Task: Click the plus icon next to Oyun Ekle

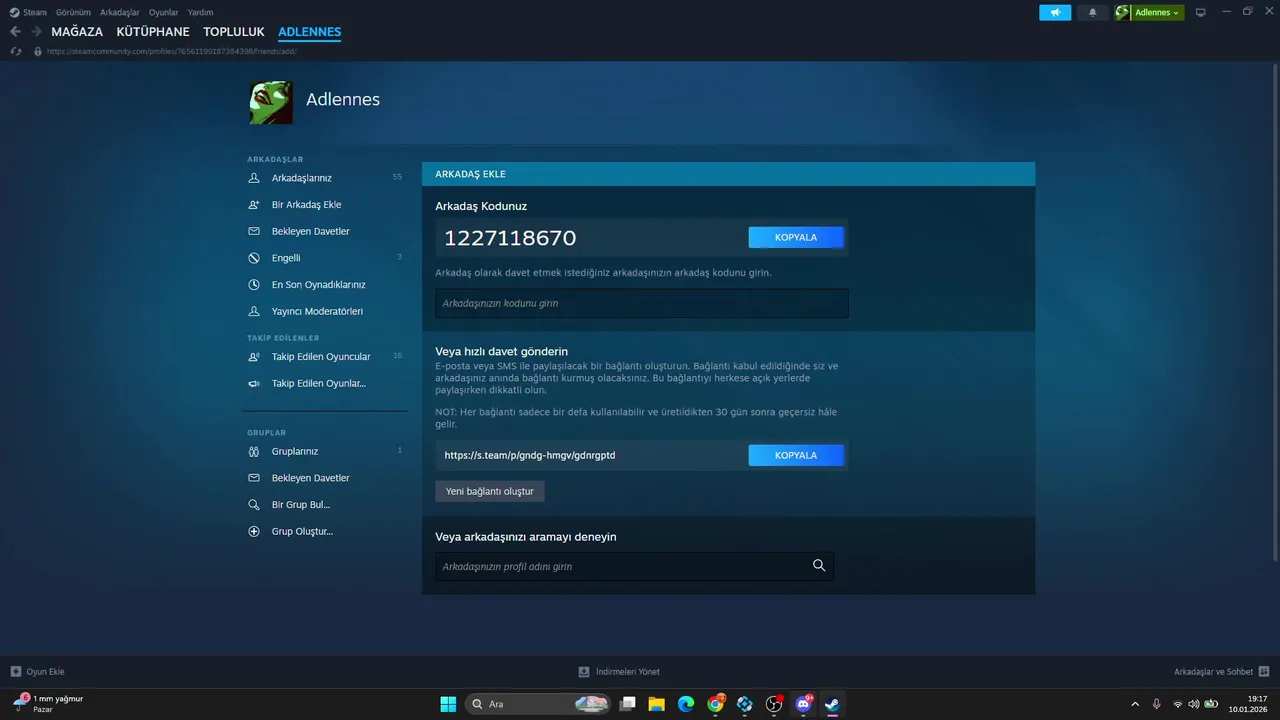Action: click(16, 672)
